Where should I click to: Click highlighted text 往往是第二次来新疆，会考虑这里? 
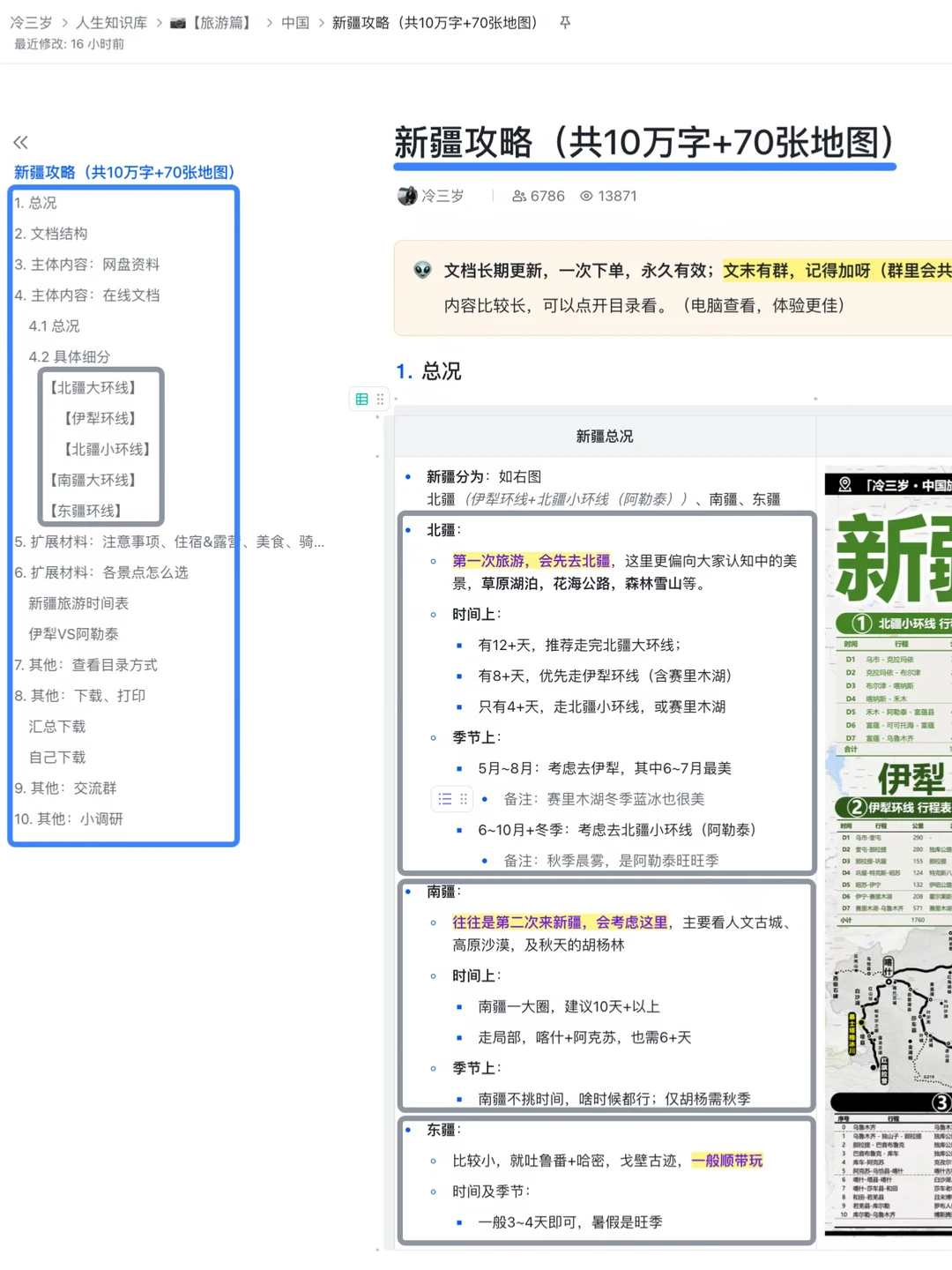click(560, 923)
